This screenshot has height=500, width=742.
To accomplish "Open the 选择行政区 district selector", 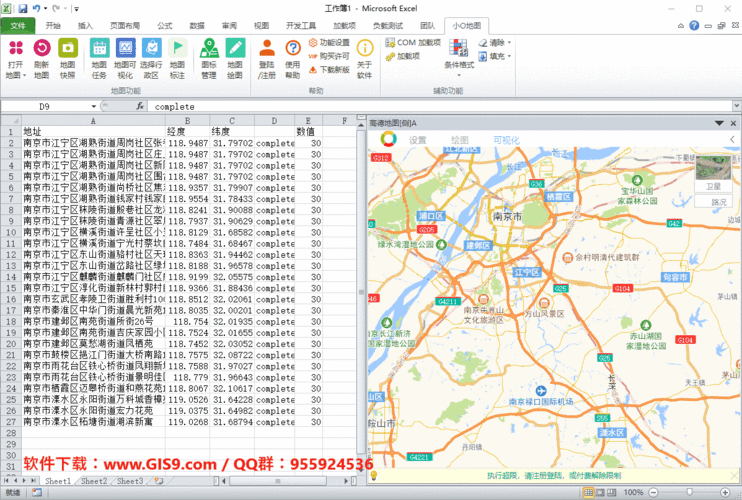I will tap(151, 59).
